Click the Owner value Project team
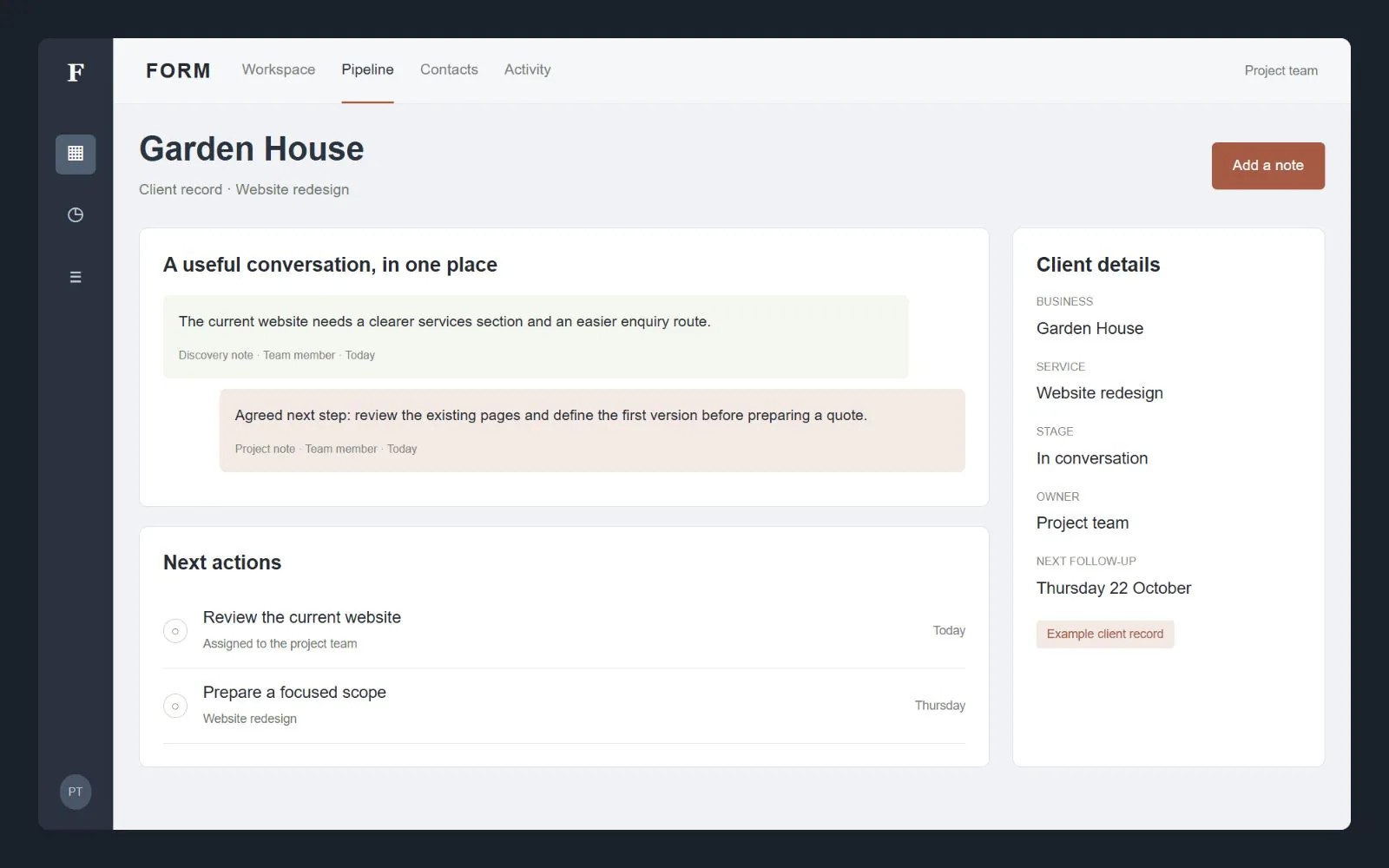The width and height of the screenshot is (1389, 868). point(1083,523)
